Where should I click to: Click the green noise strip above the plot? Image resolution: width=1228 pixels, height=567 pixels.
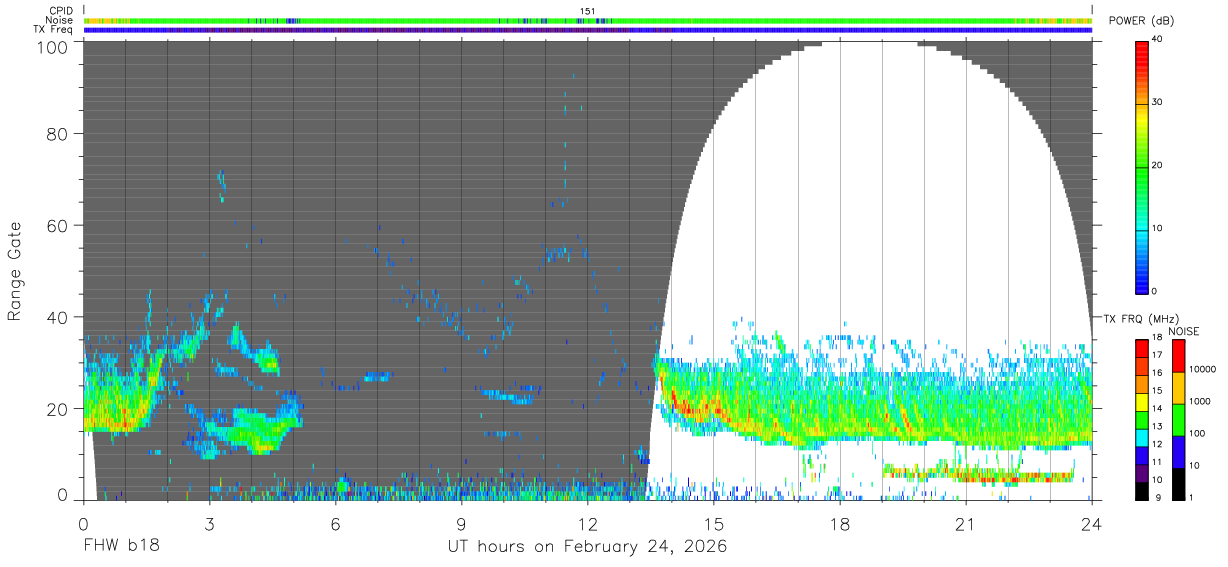(x=587, y=20)
